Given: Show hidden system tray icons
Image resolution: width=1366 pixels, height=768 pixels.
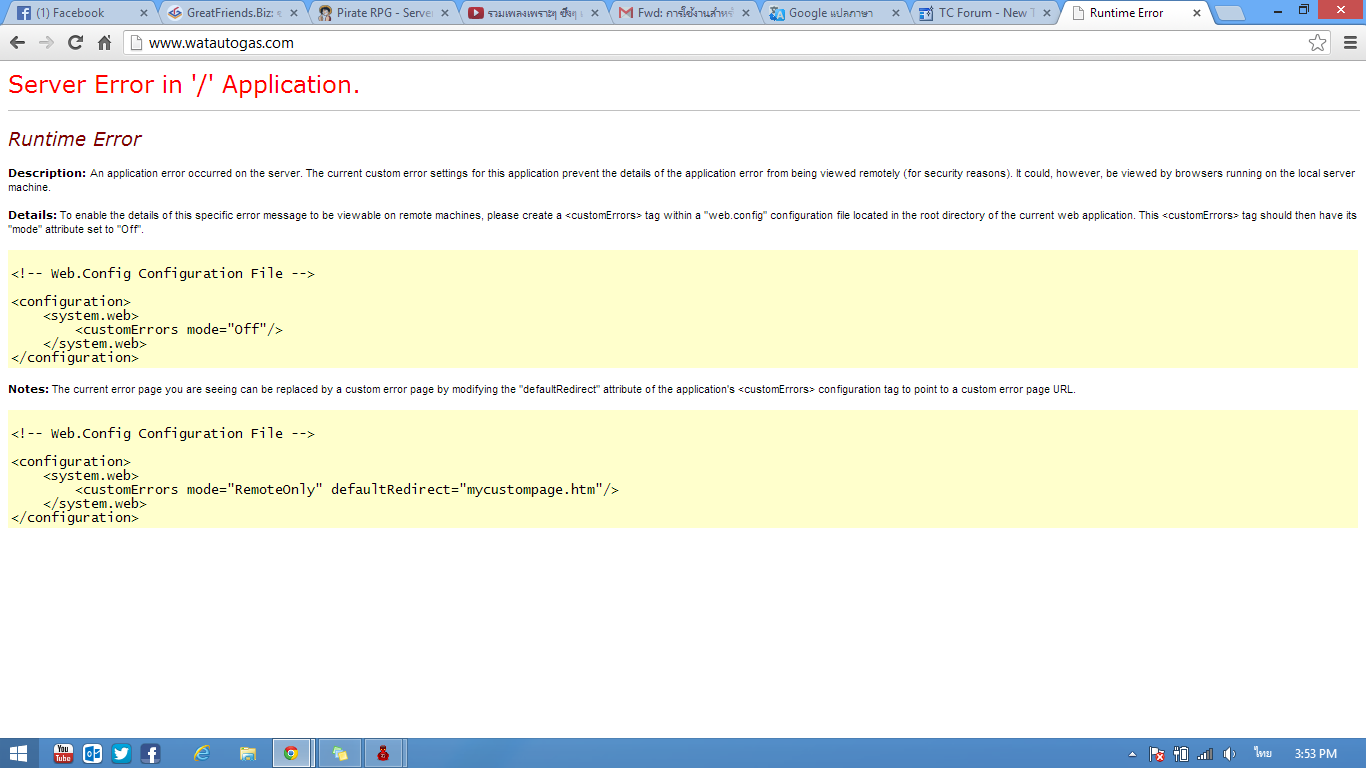Looking at the screenshot, I should click(x=1132, y=754).
